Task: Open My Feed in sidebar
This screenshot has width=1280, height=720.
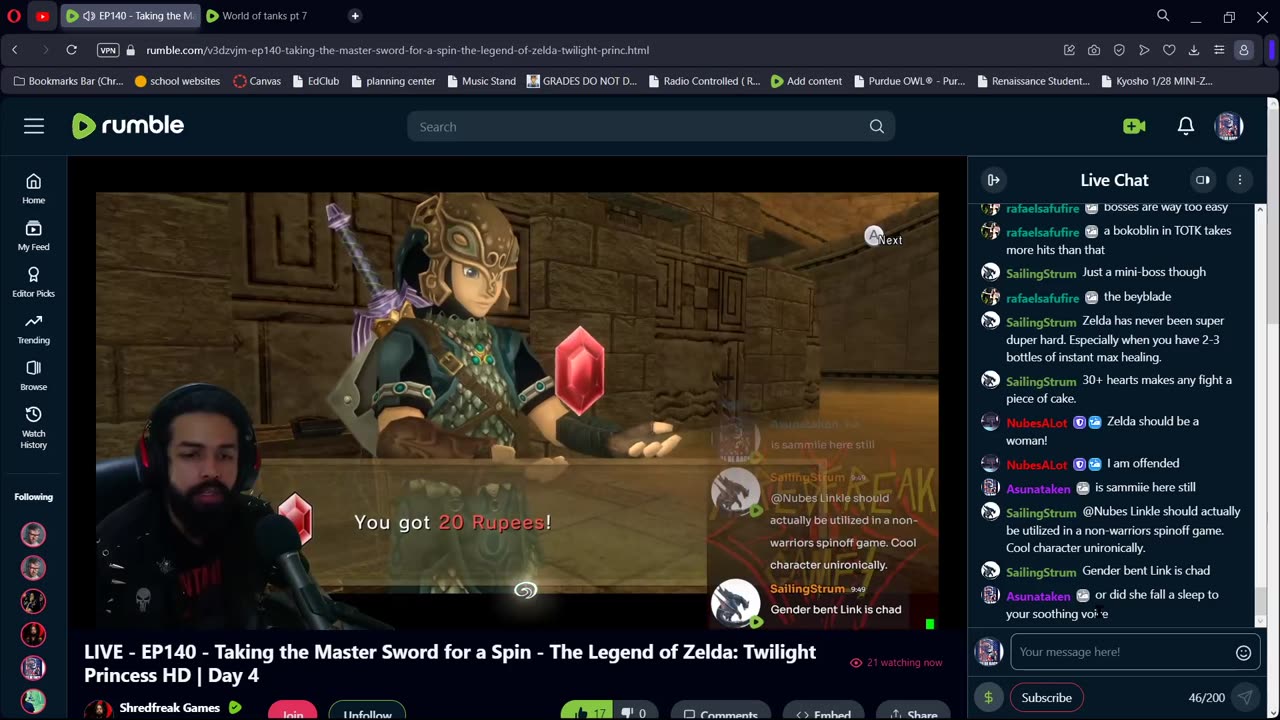Action: point(33,235)
